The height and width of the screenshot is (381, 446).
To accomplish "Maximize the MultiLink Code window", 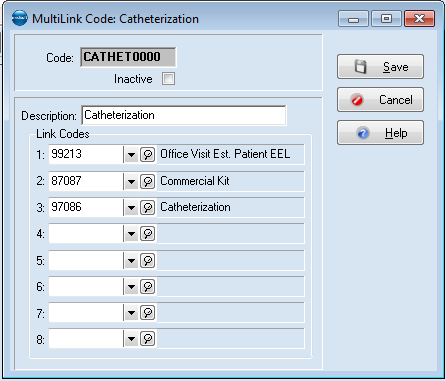I will (x=386, y=18).
